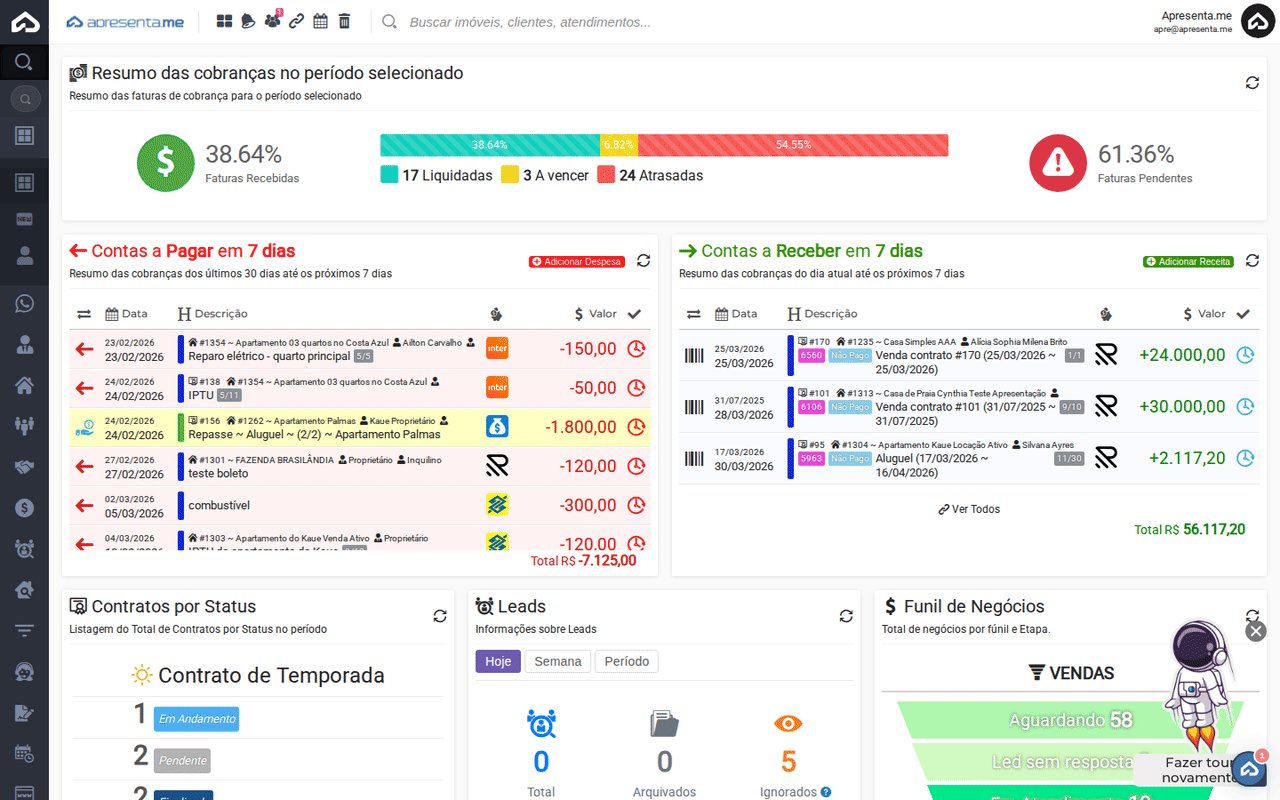Click clock status icon on Reparo elétrico row
Screen dimensions: 1280x800
pos(636,349)
